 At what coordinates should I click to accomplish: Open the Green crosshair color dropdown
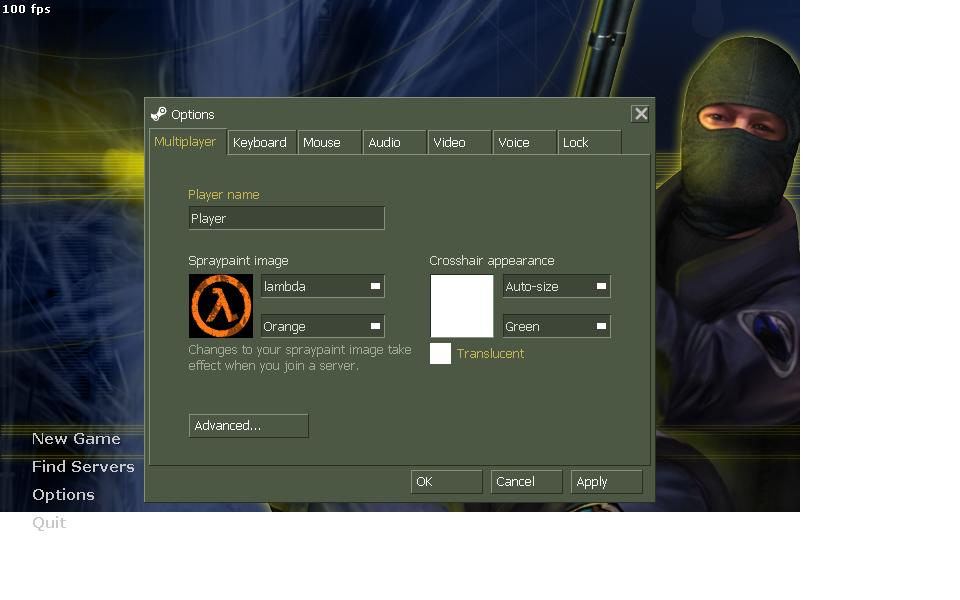point(557,326)
